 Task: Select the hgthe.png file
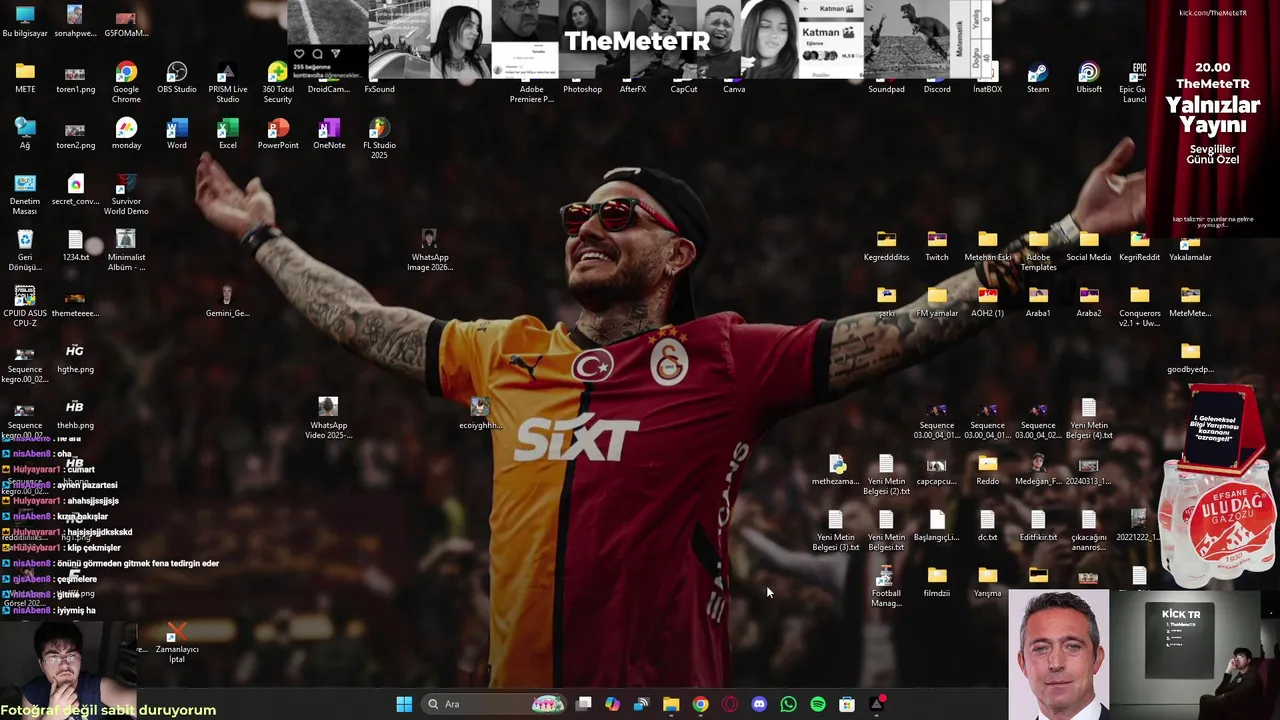pyautogui.click(x=75, y=357)
